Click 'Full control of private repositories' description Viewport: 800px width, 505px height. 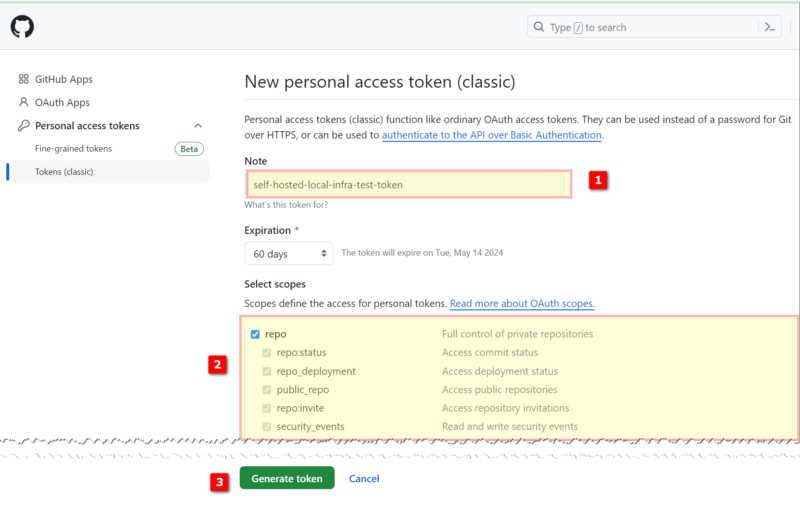[x=517, y=334]
